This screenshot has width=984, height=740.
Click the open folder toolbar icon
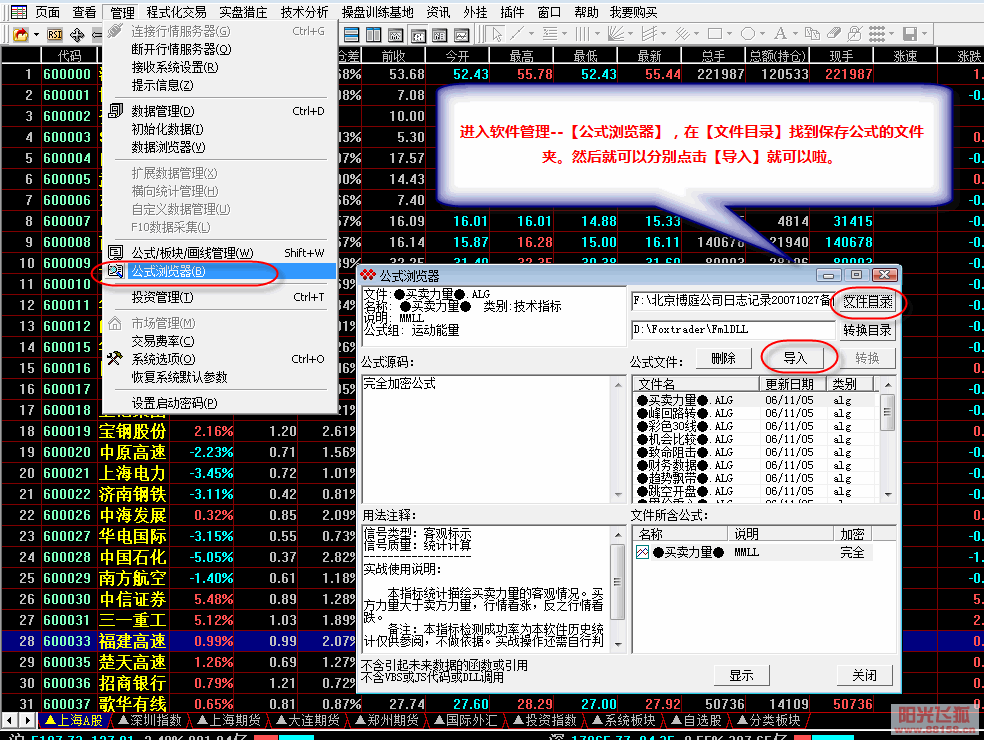(x=21, y=34)
